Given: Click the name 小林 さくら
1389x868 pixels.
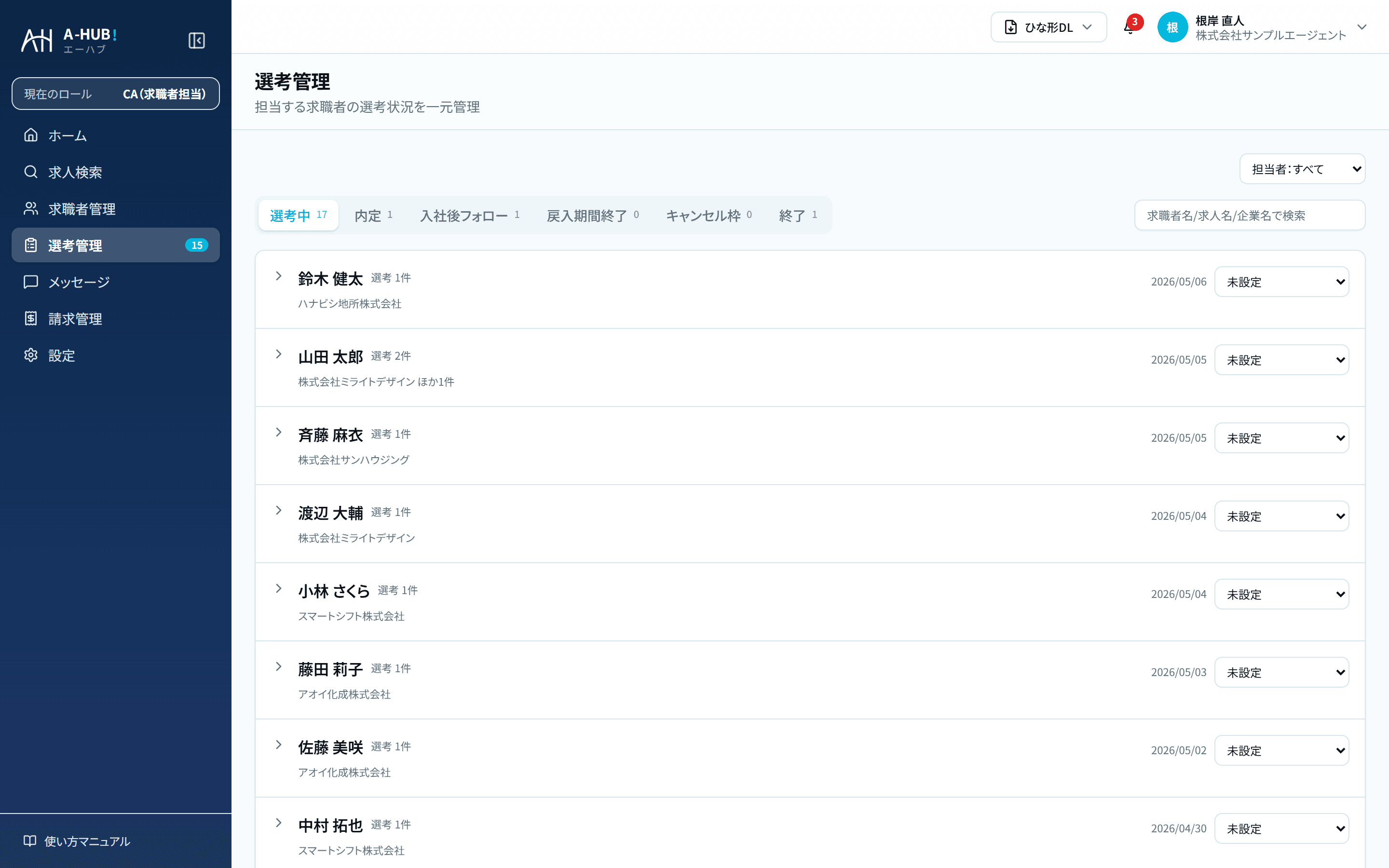Looking at the screenshot, I should point(334,591).
